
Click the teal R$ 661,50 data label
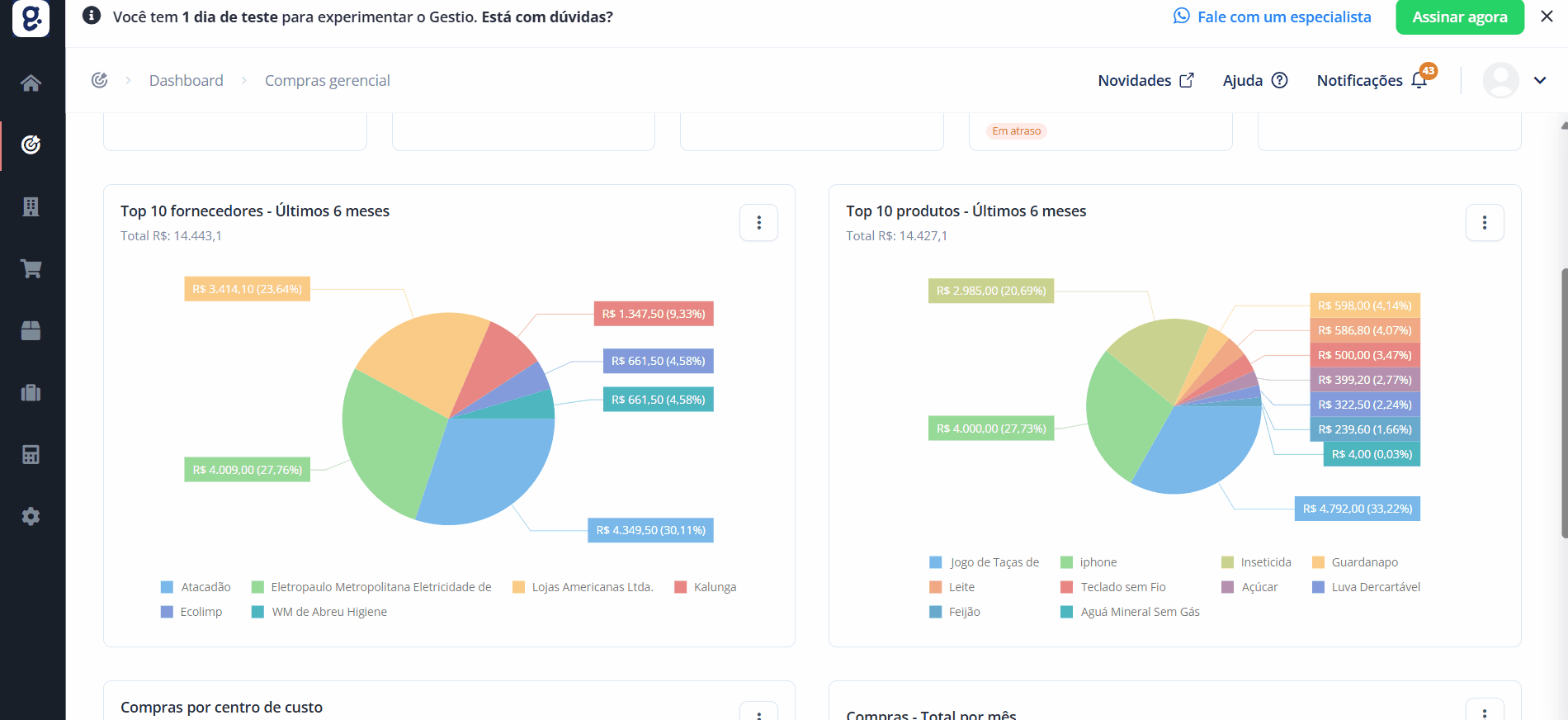[659, 400]
